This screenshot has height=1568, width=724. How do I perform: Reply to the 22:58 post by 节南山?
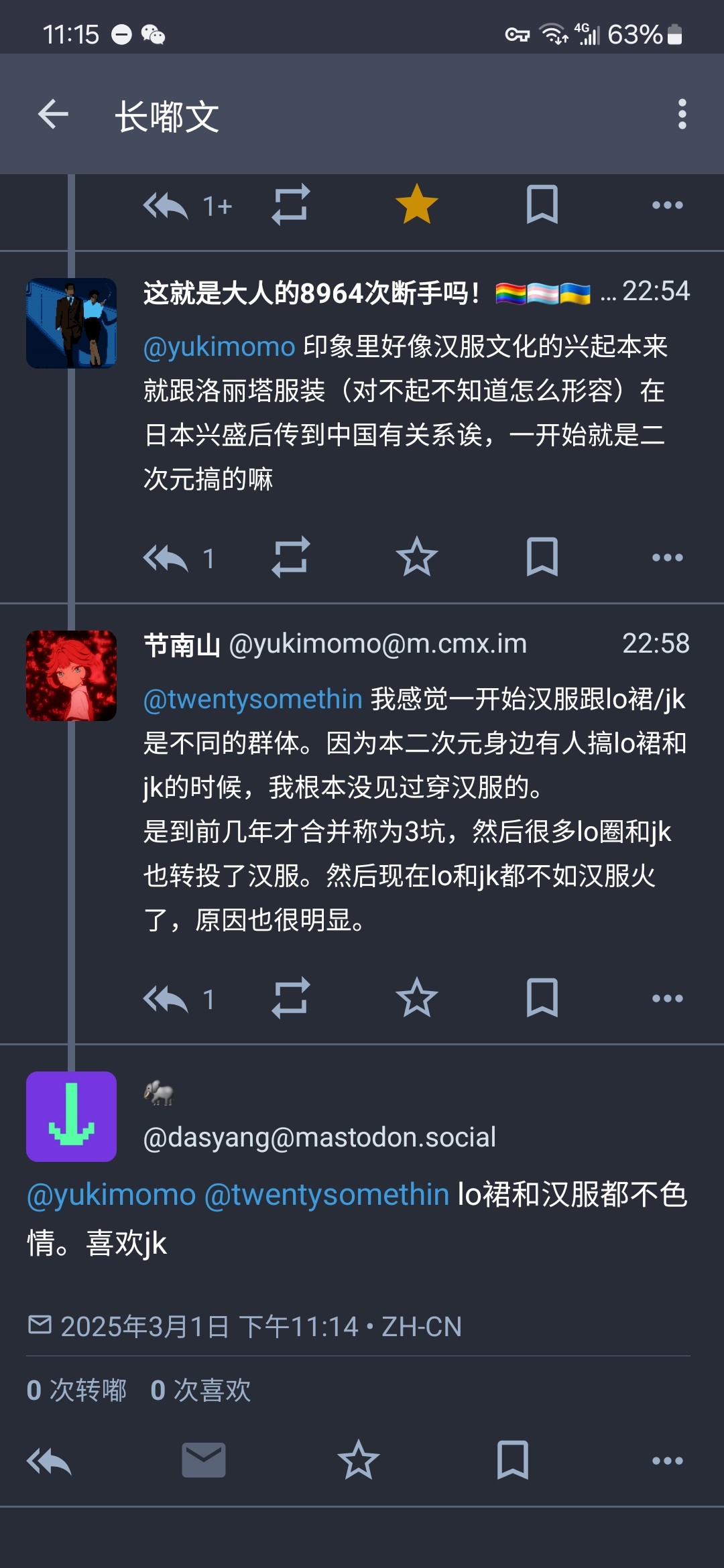(x=166, y=998)
